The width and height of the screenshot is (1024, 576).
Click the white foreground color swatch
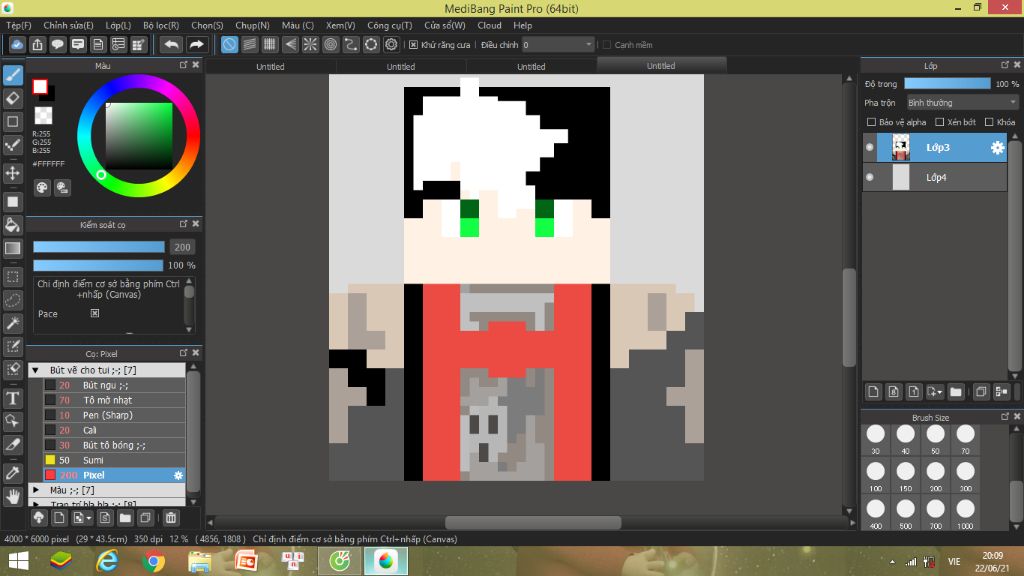pyautogui.click(x=40, y=86)
